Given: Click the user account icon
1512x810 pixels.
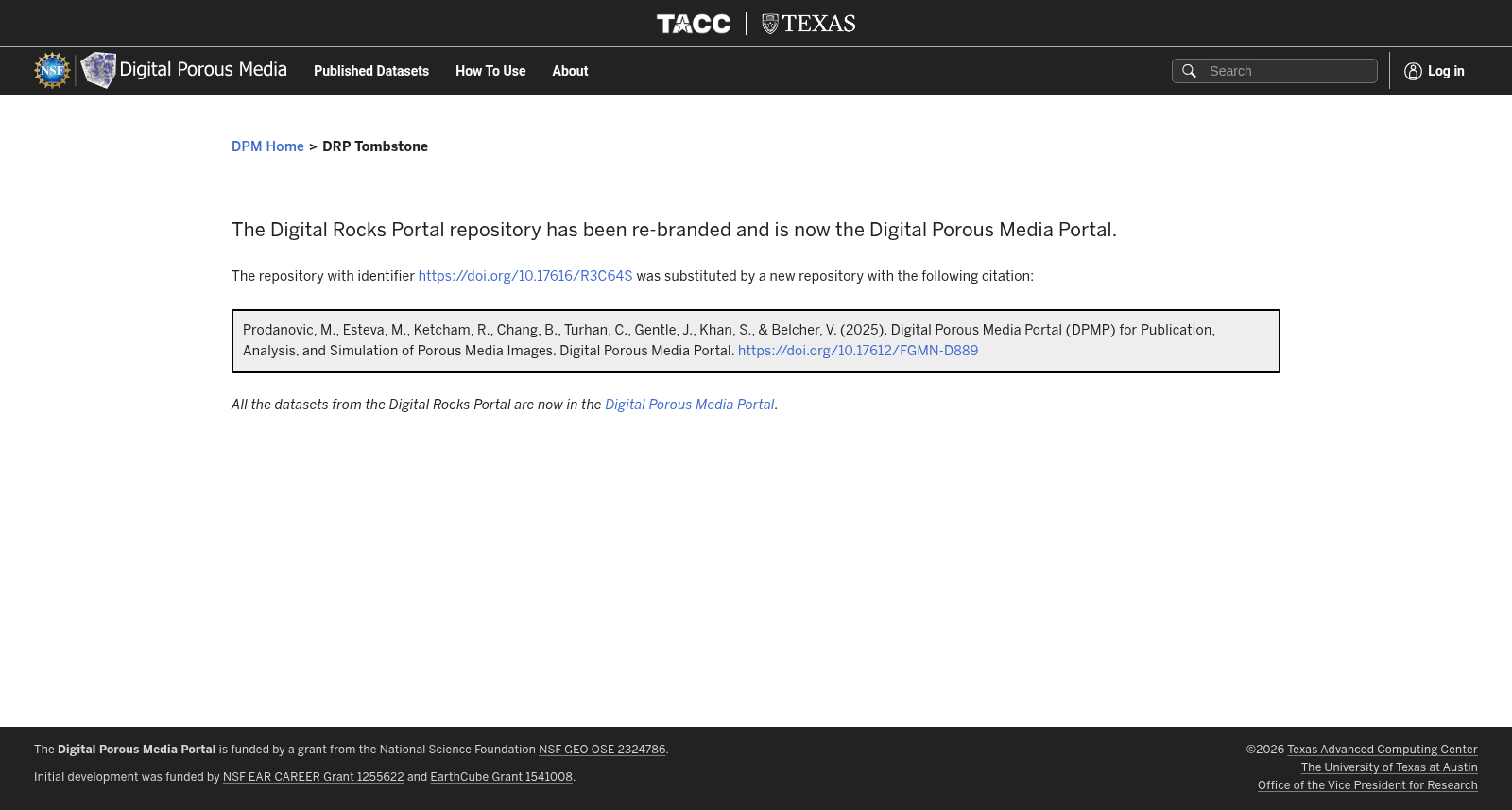Looking at the screenshot, I should pyautogui.click(x=1413, y=71).
